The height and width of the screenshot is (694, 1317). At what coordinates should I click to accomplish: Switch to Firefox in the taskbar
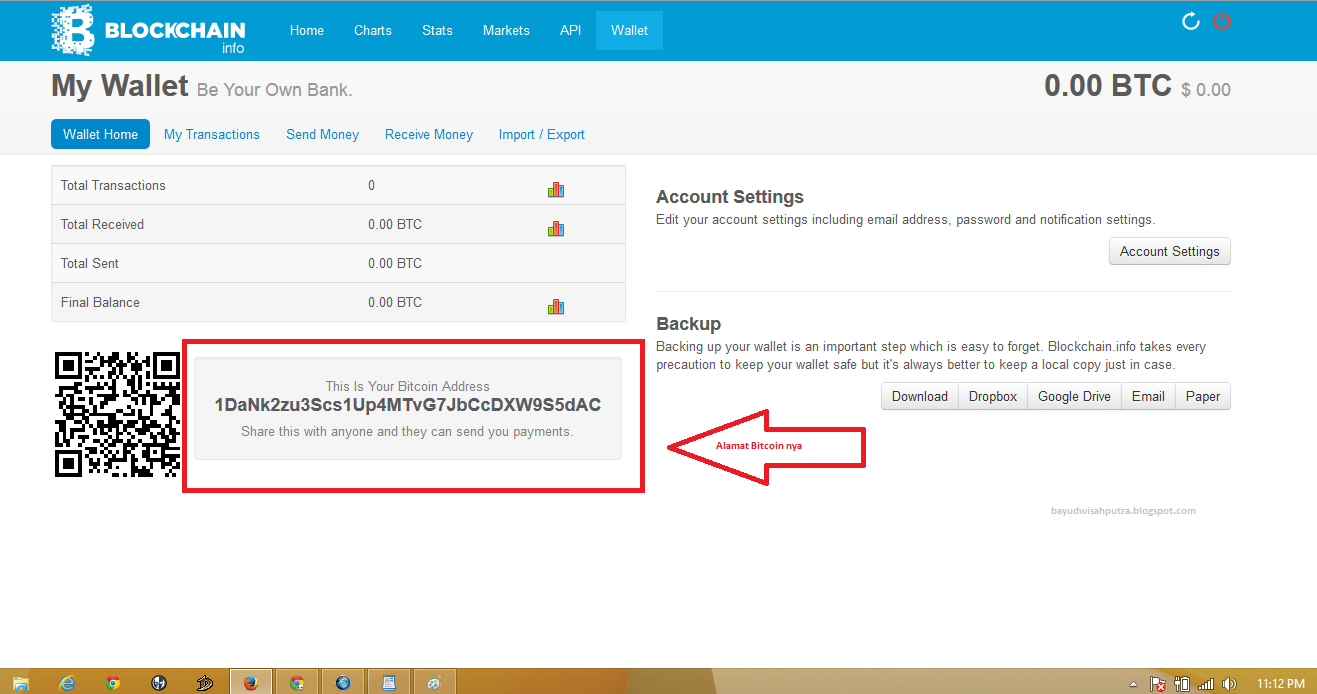[250, 683]
